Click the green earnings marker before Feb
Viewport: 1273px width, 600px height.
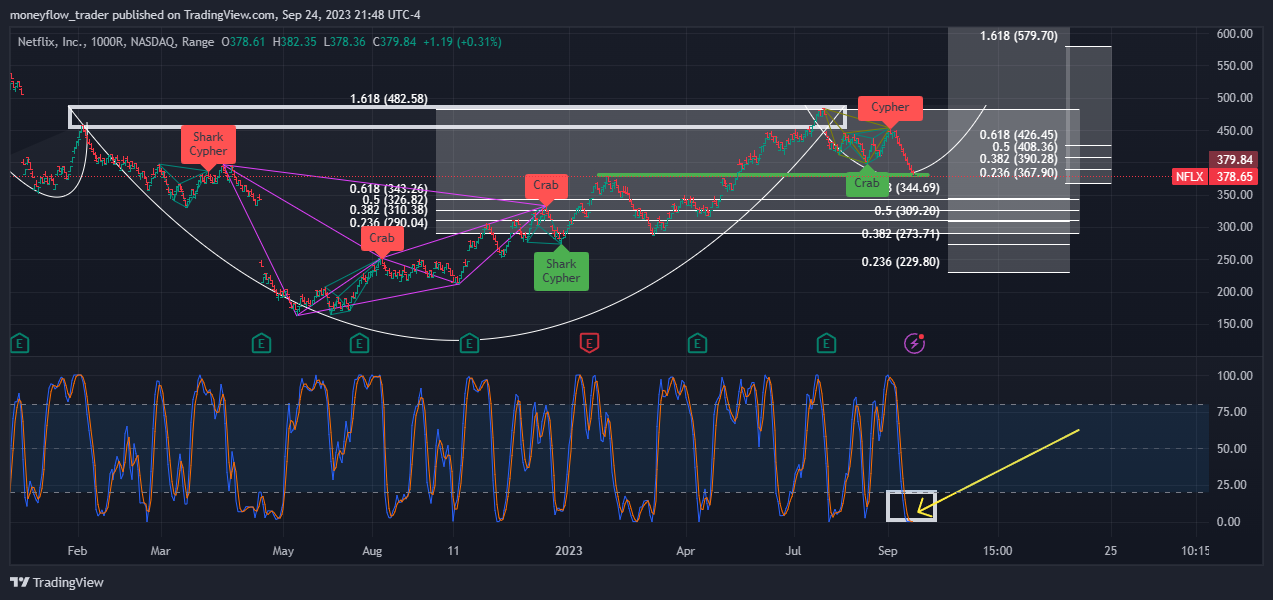[19, 343]
